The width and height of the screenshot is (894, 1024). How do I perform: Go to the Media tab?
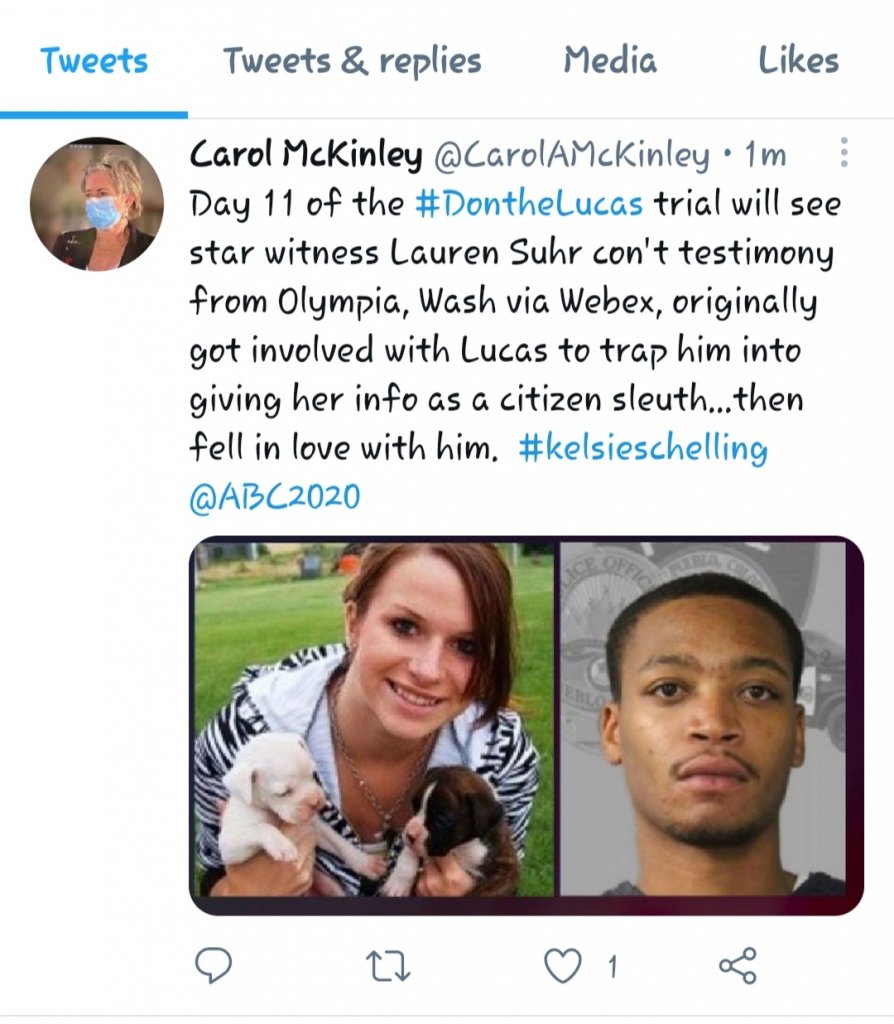(x=610, y=61)
